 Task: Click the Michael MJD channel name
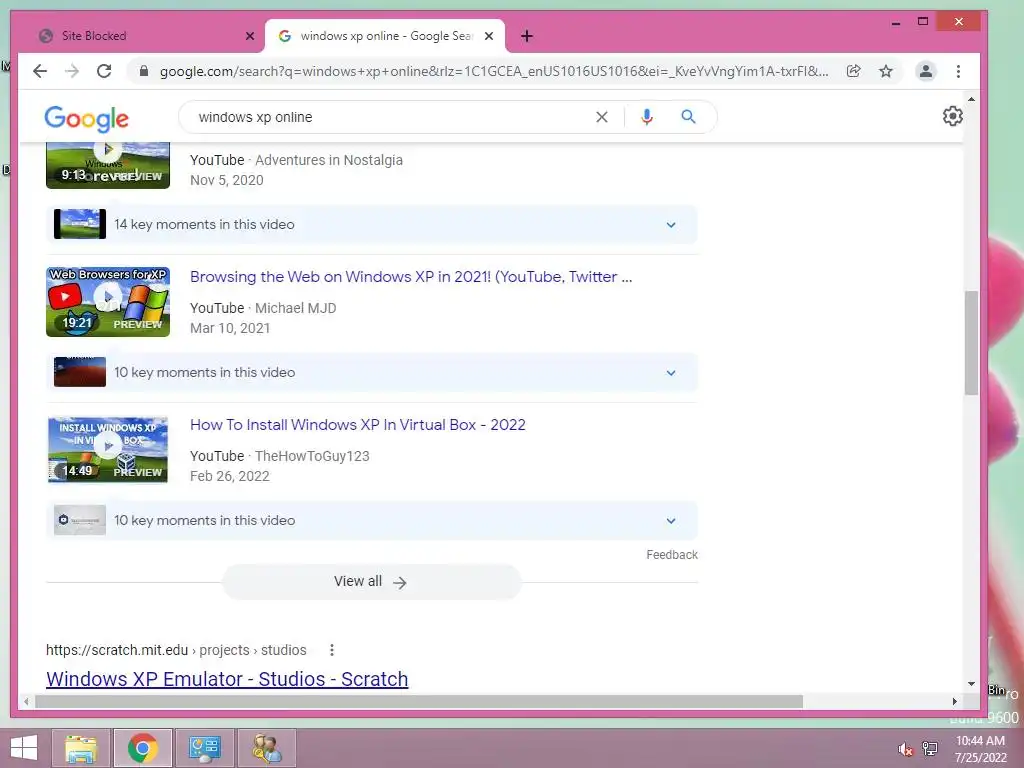295,308
